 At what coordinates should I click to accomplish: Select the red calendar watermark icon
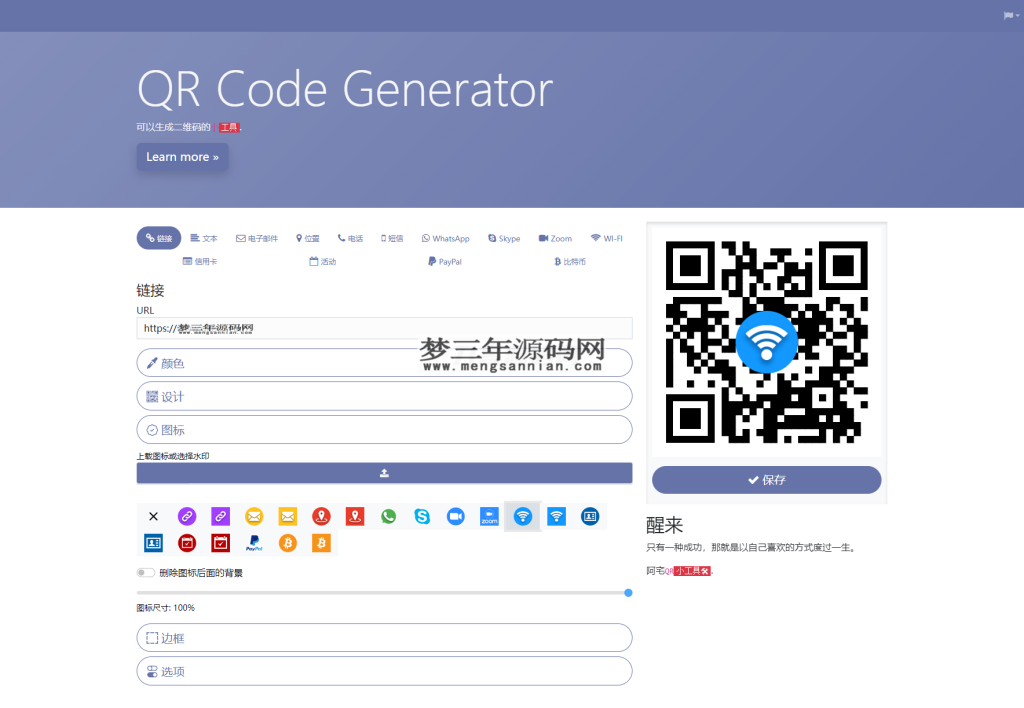[187, 543]
